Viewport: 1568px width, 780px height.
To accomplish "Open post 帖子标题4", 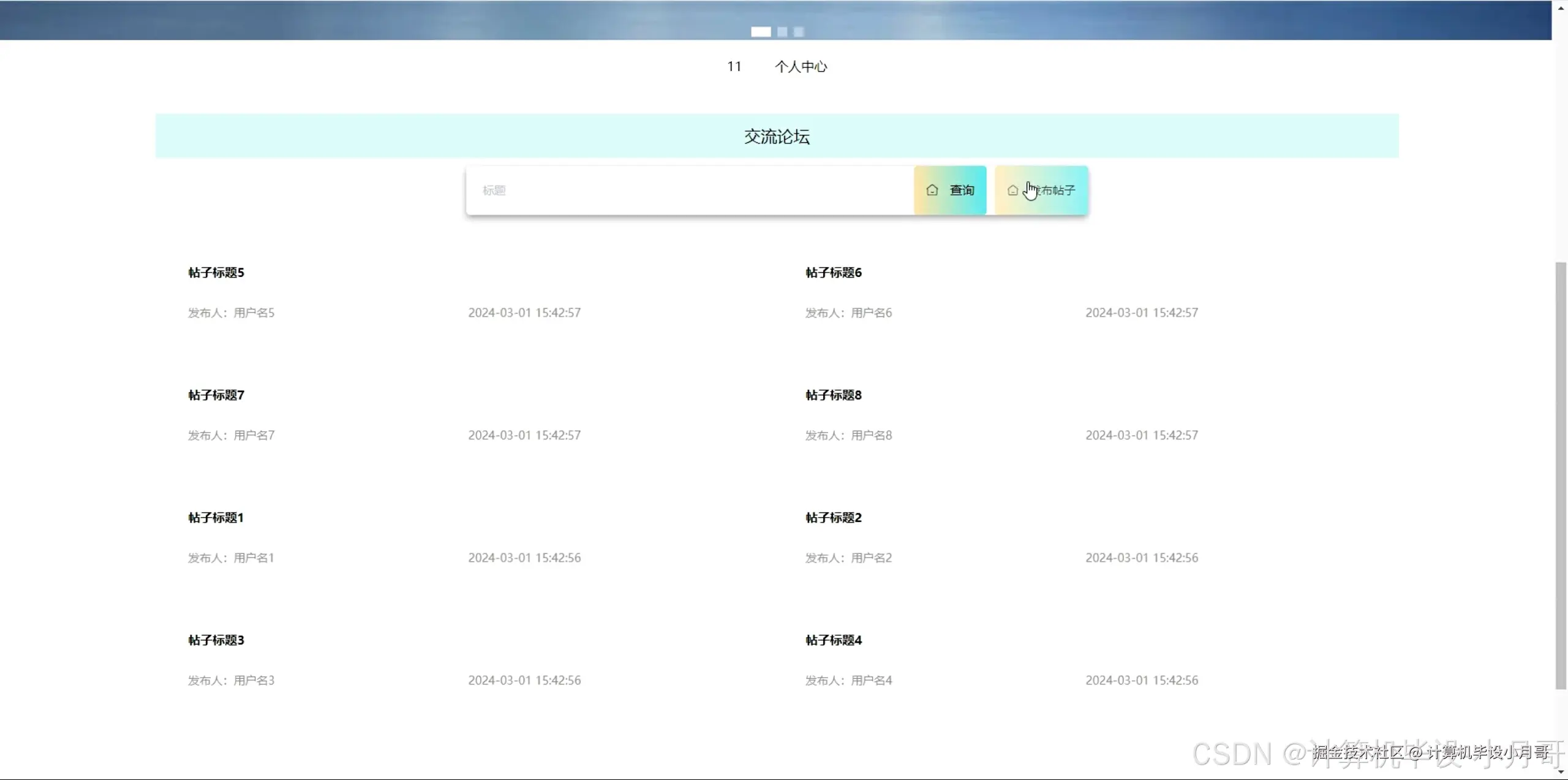I will (833, 640).
